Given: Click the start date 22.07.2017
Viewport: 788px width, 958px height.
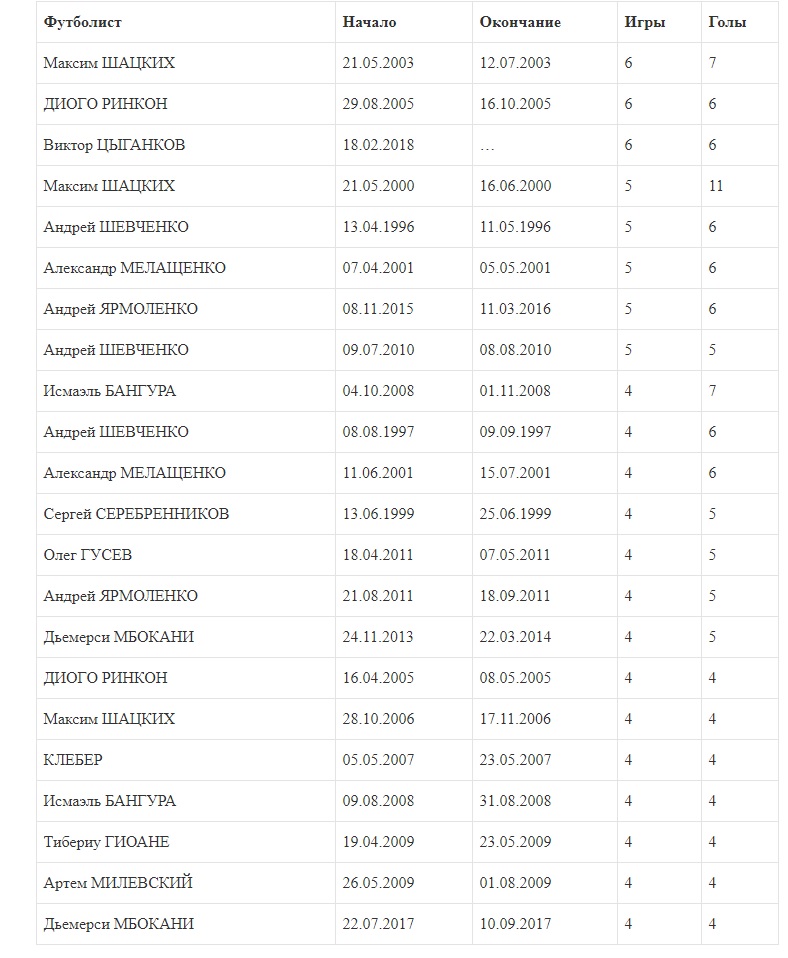Looking at the screenshot, I should [378, 924].
